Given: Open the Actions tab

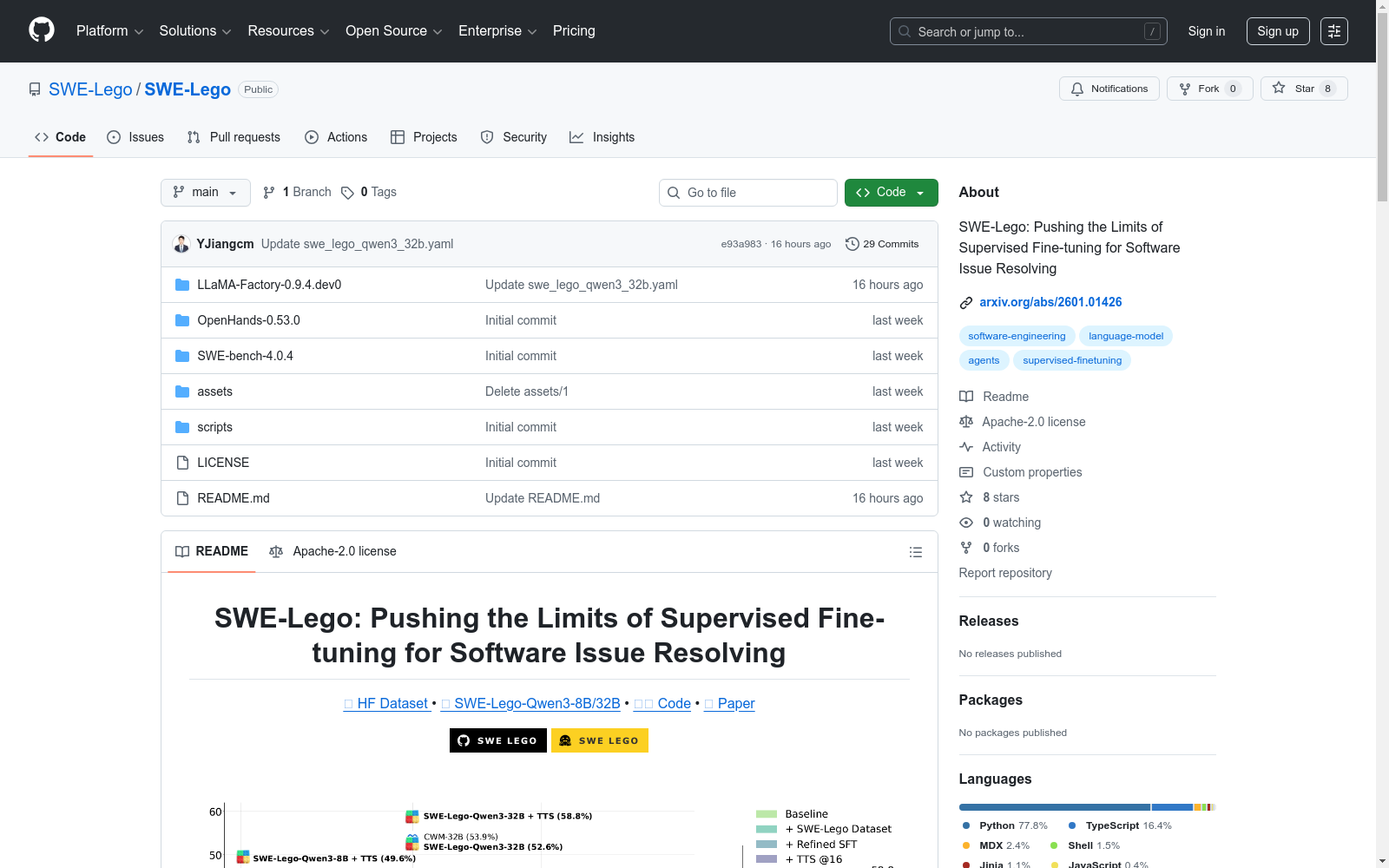Looking at the screenshot, I should click(x=336, y=137).
